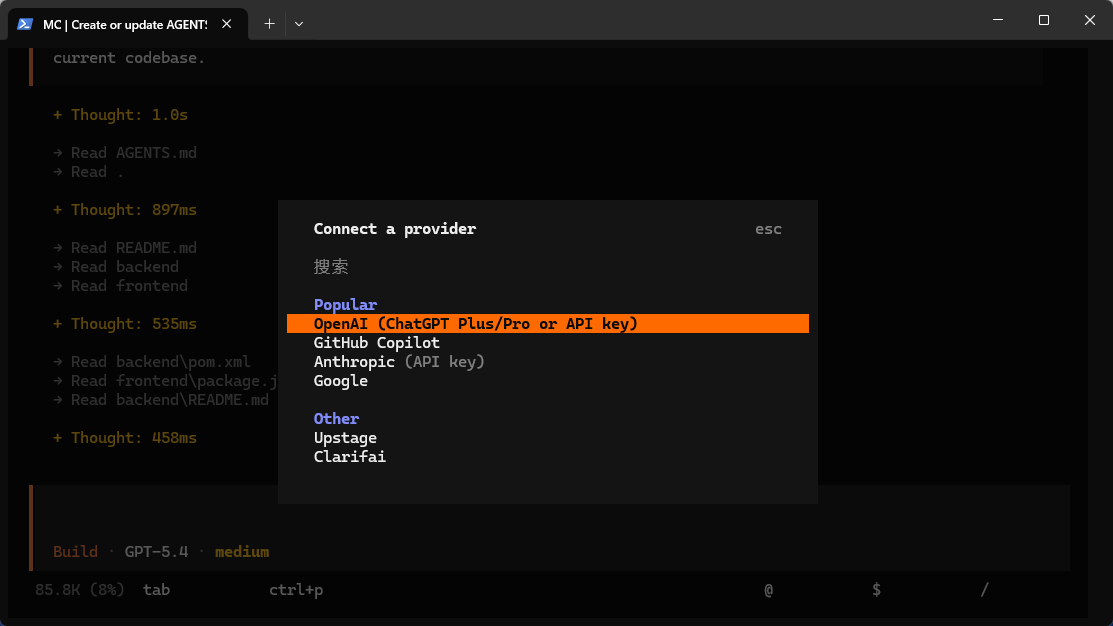This screenshot has height=626, width=1113.
Task: Click the @ shortcut hint
Action: (769, 590)
